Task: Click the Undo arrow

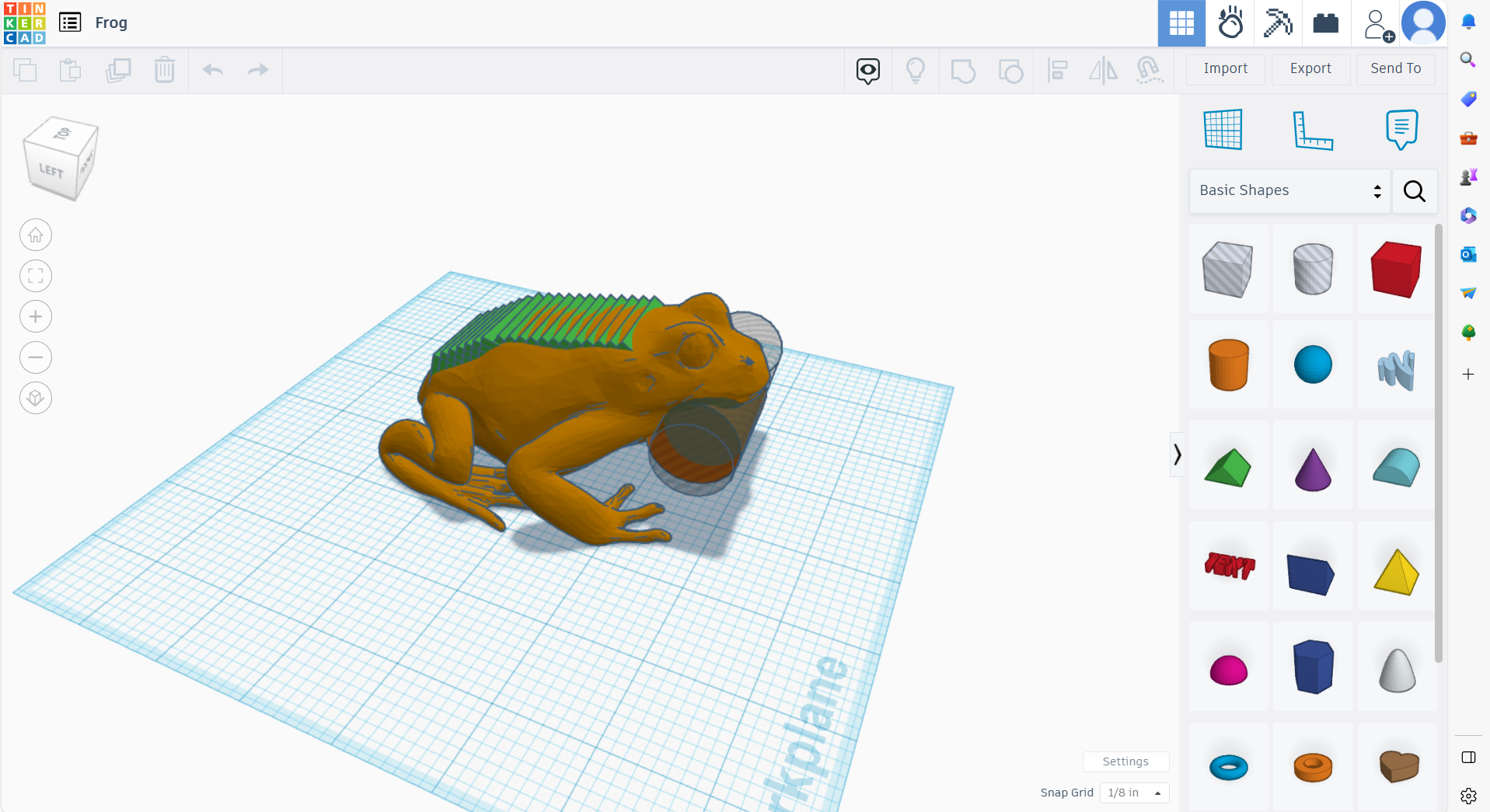Action: pyautogui.click(x=213, y=70)
